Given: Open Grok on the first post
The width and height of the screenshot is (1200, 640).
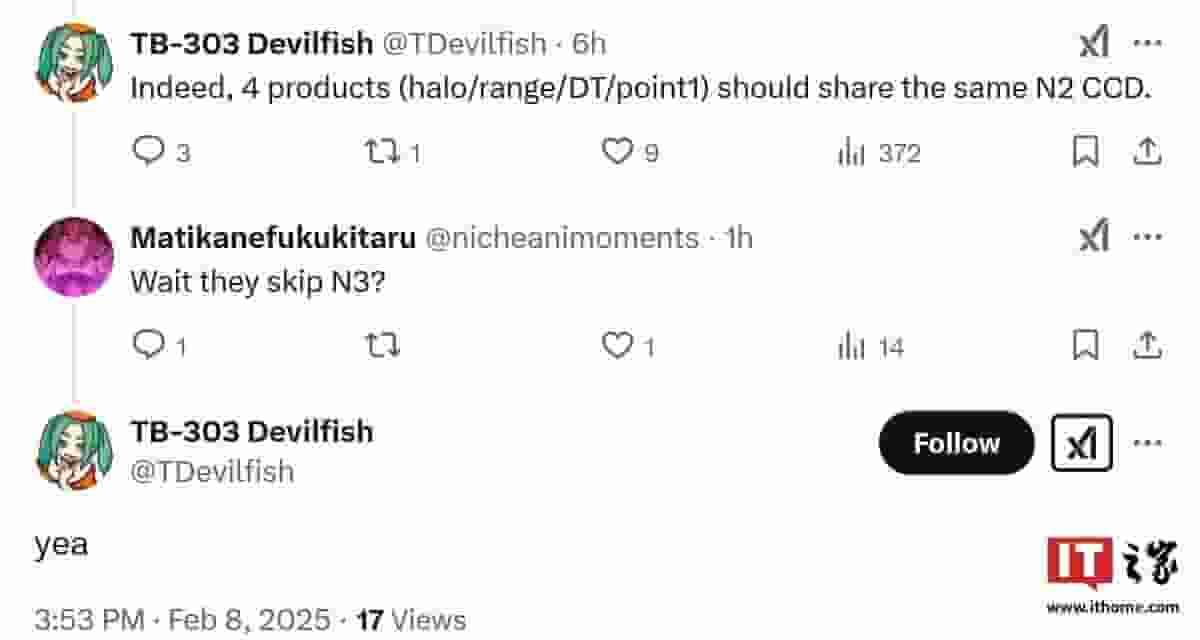Looking at the screenshot, I should [x=1094, y=43].
